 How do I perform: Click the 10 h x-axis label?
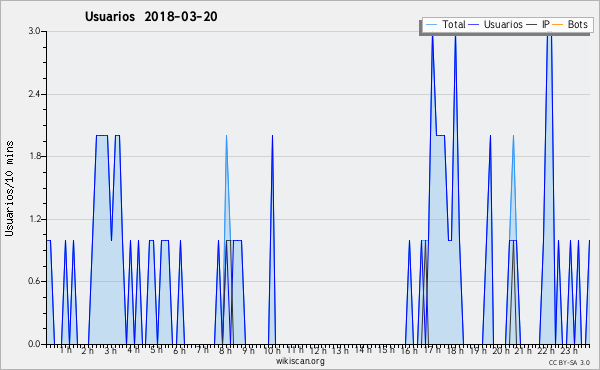click(272, 351)
